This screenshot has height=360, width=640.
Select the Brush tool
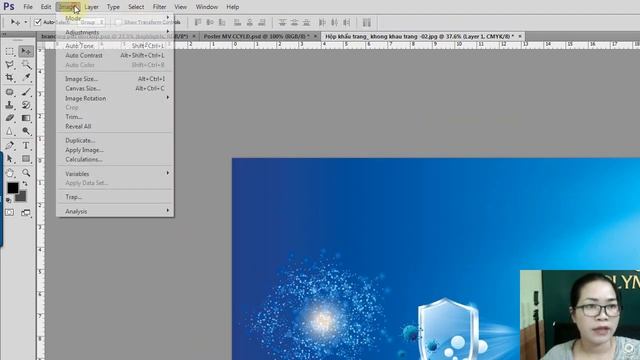coord(26,92)
